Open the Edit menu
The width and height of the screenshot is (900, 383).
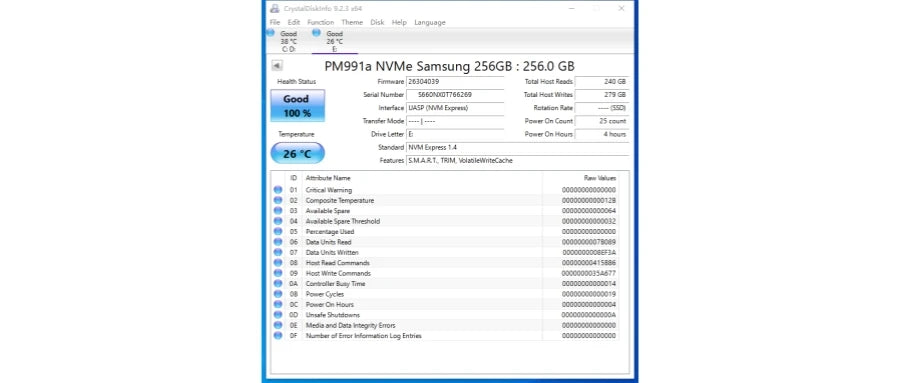point(294,22)
